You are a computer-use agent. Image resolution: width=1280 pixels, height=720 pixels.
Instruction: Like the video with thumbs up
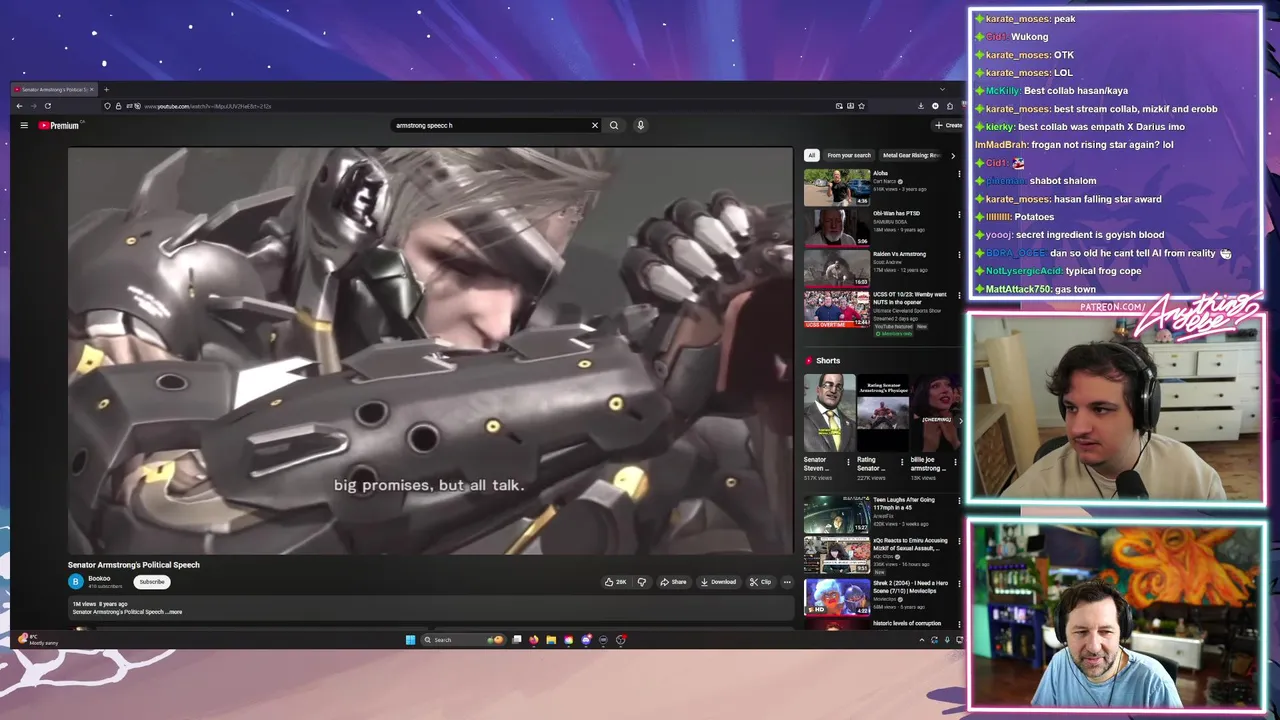pos(615,582)
